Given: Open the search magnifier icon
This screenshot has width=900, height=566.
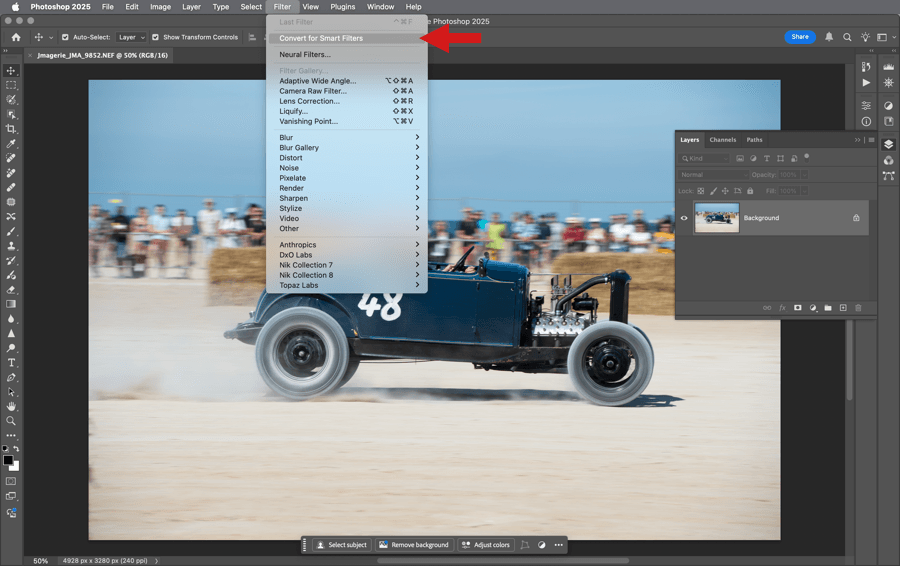Looking at the screenshot, I should [847, 37].
